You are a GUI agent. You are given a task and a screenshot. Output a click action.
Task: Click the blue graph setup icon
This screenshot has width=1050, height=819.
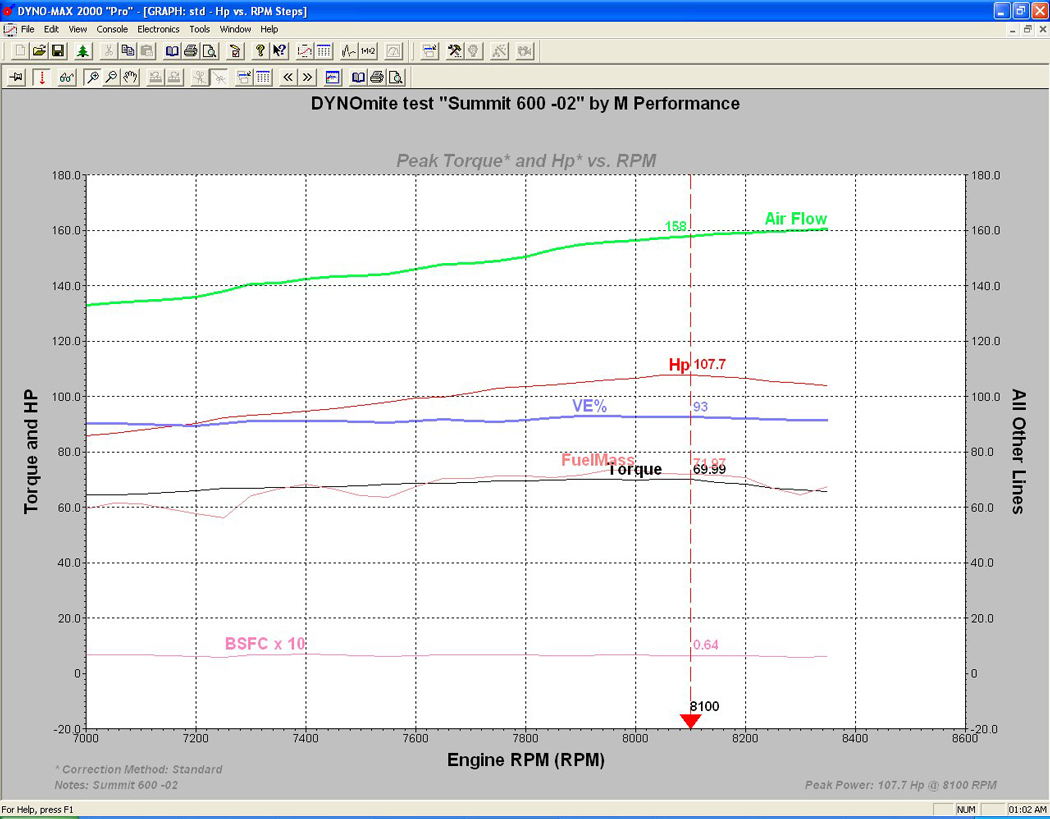click(x=333, y=78)
